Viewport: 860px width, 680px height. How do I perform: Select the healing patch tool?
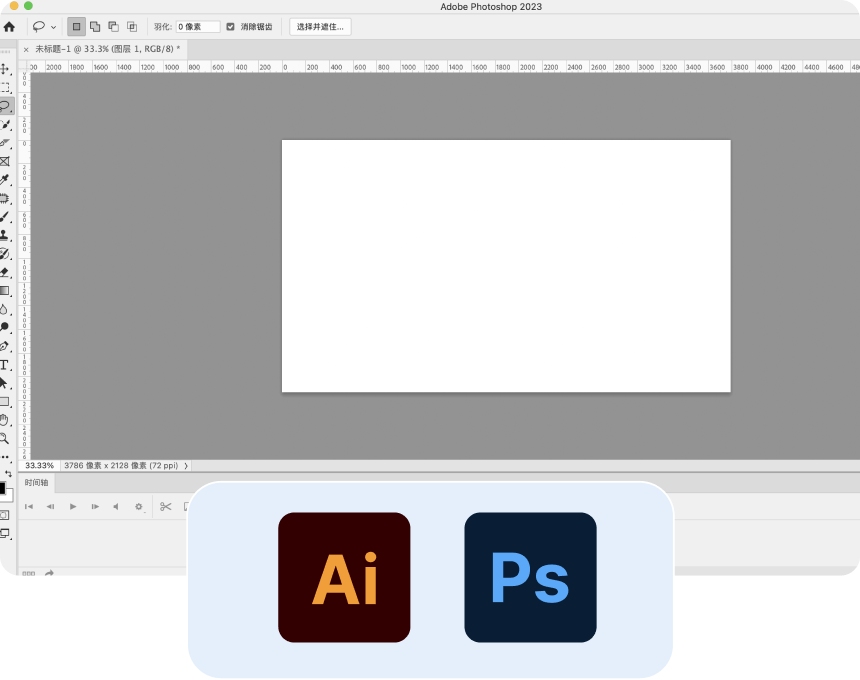[5, 199]
